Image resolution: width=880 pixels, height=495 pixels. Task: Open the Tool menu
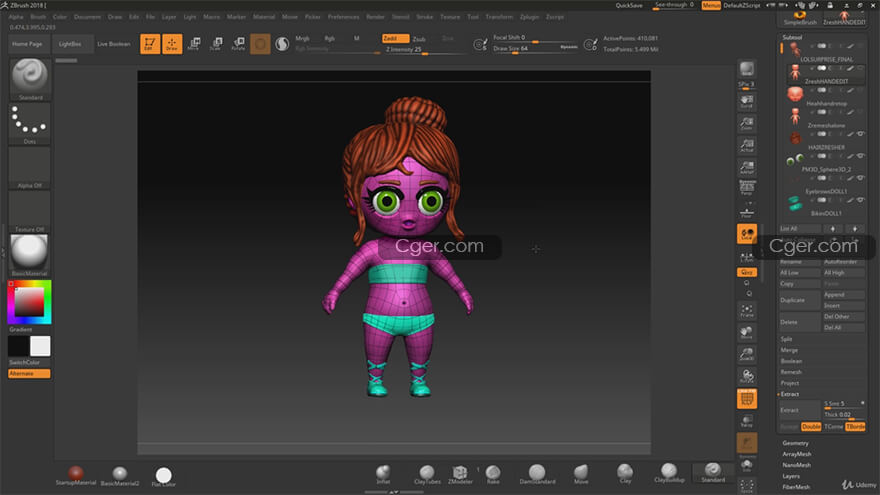pyautogui.click(x=473, y=17)
